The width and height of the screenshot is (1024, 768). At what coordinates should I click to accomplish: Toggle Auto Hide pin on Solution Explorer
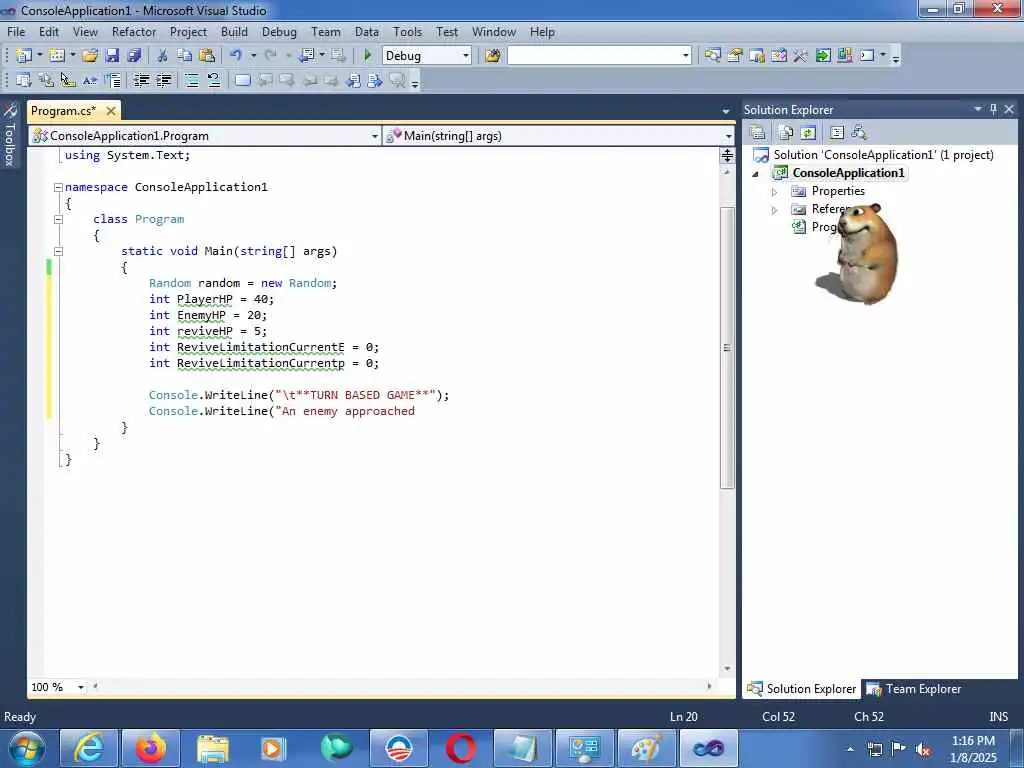[993, 110]
